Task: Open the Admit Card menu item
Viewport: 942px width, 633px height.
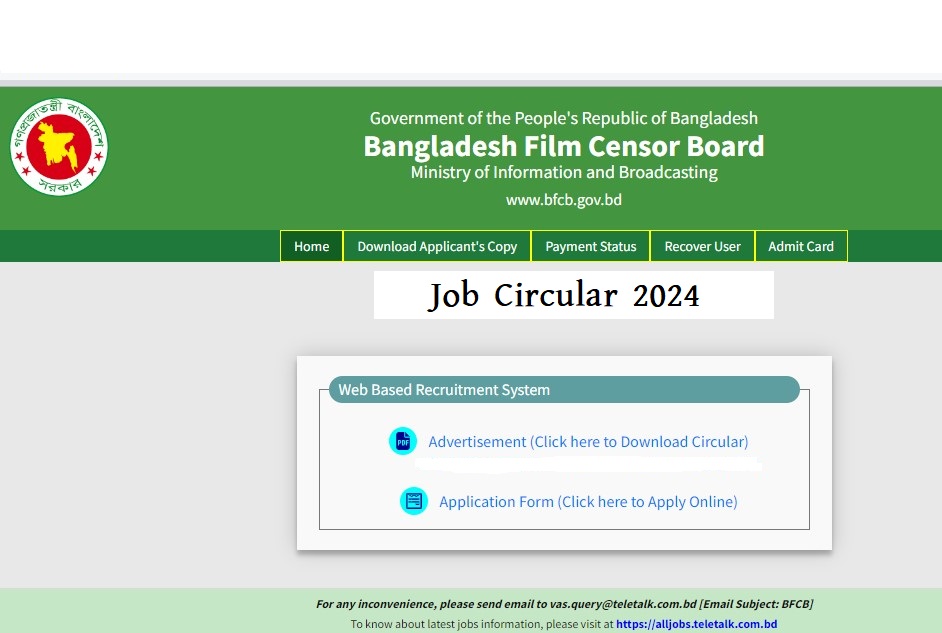Action: 801,246
